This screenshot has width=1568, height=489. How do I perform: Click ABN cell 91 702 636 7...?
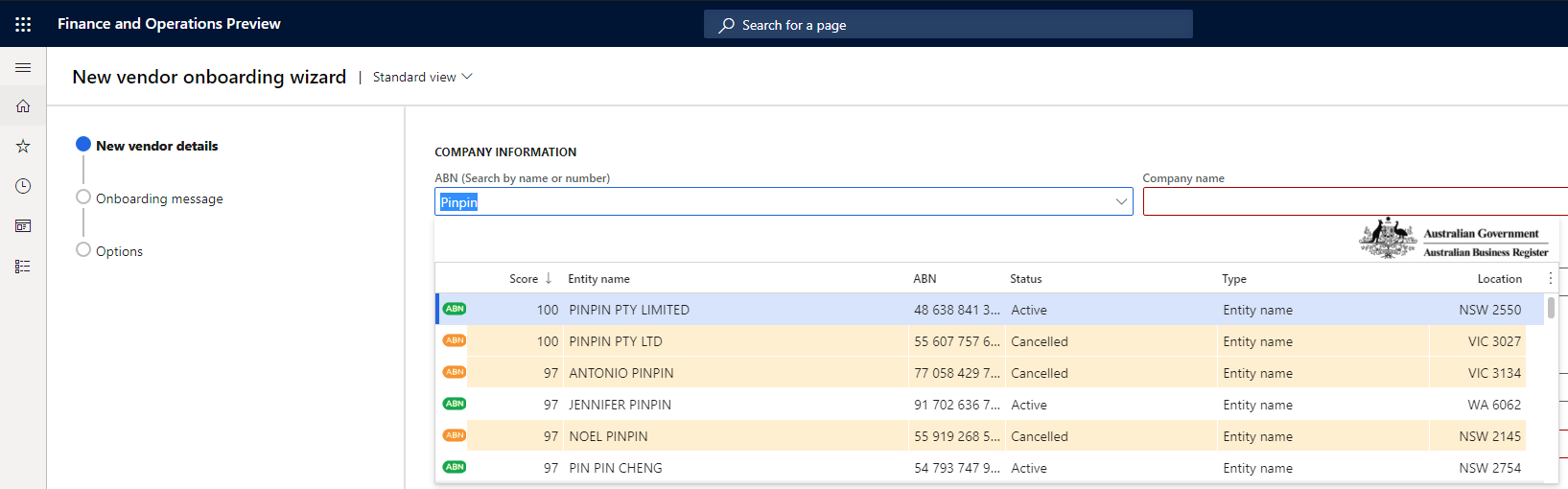(x=957, y=405)
